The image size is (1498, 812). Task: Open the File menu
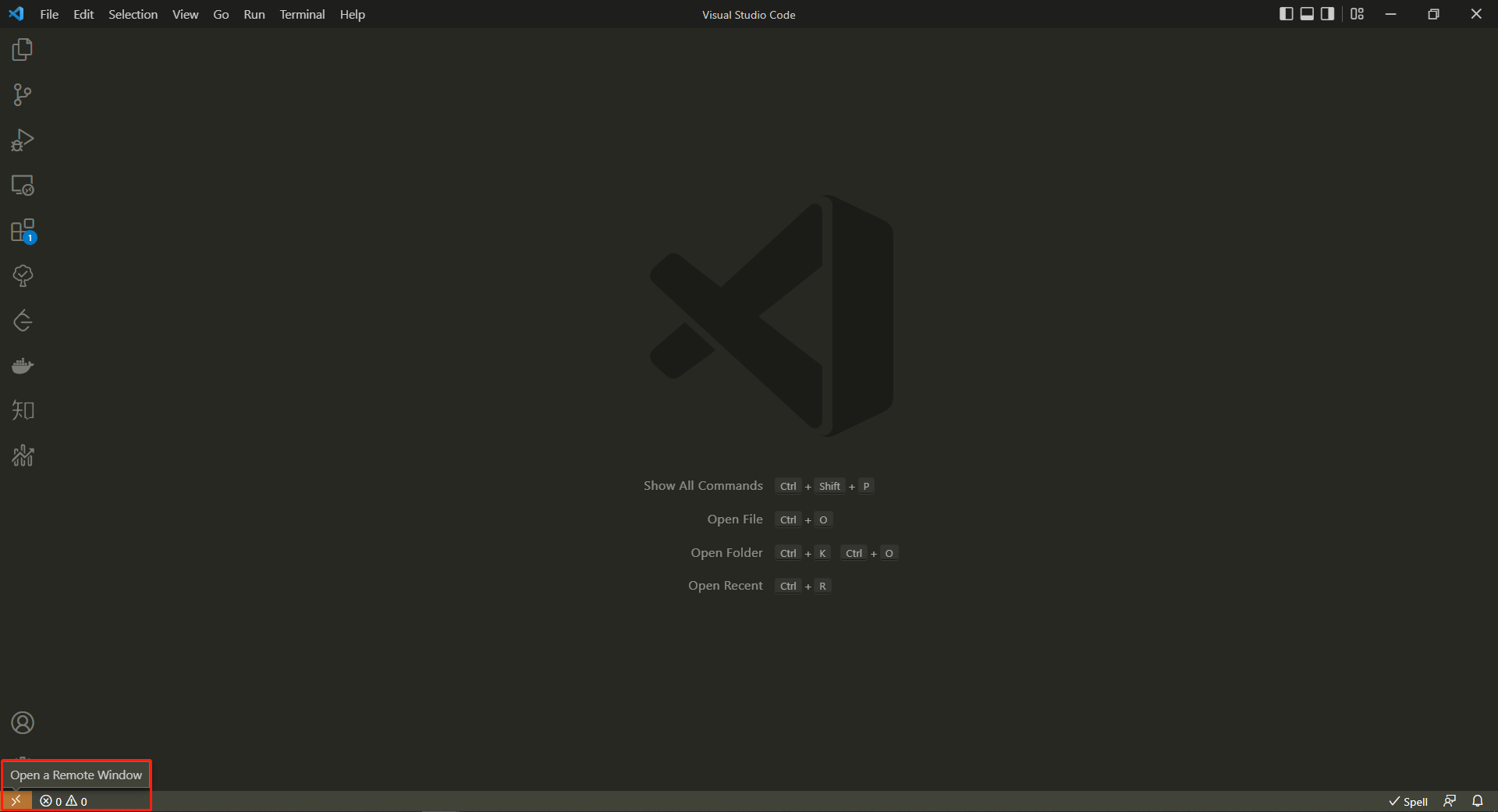point(49,14)
